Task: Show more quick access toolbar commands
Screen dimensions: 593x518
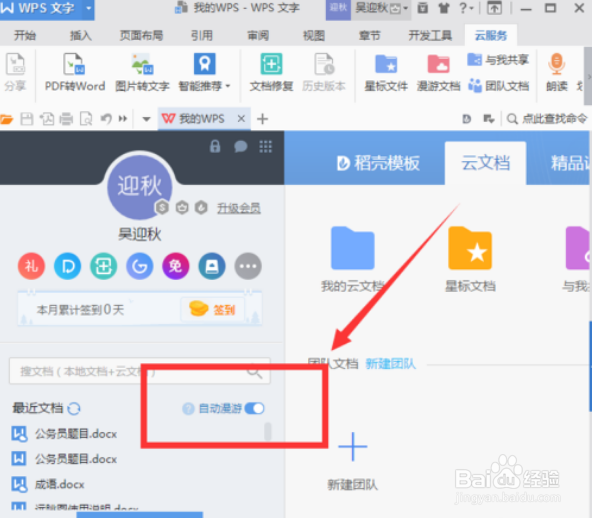Action: (123, 119)
